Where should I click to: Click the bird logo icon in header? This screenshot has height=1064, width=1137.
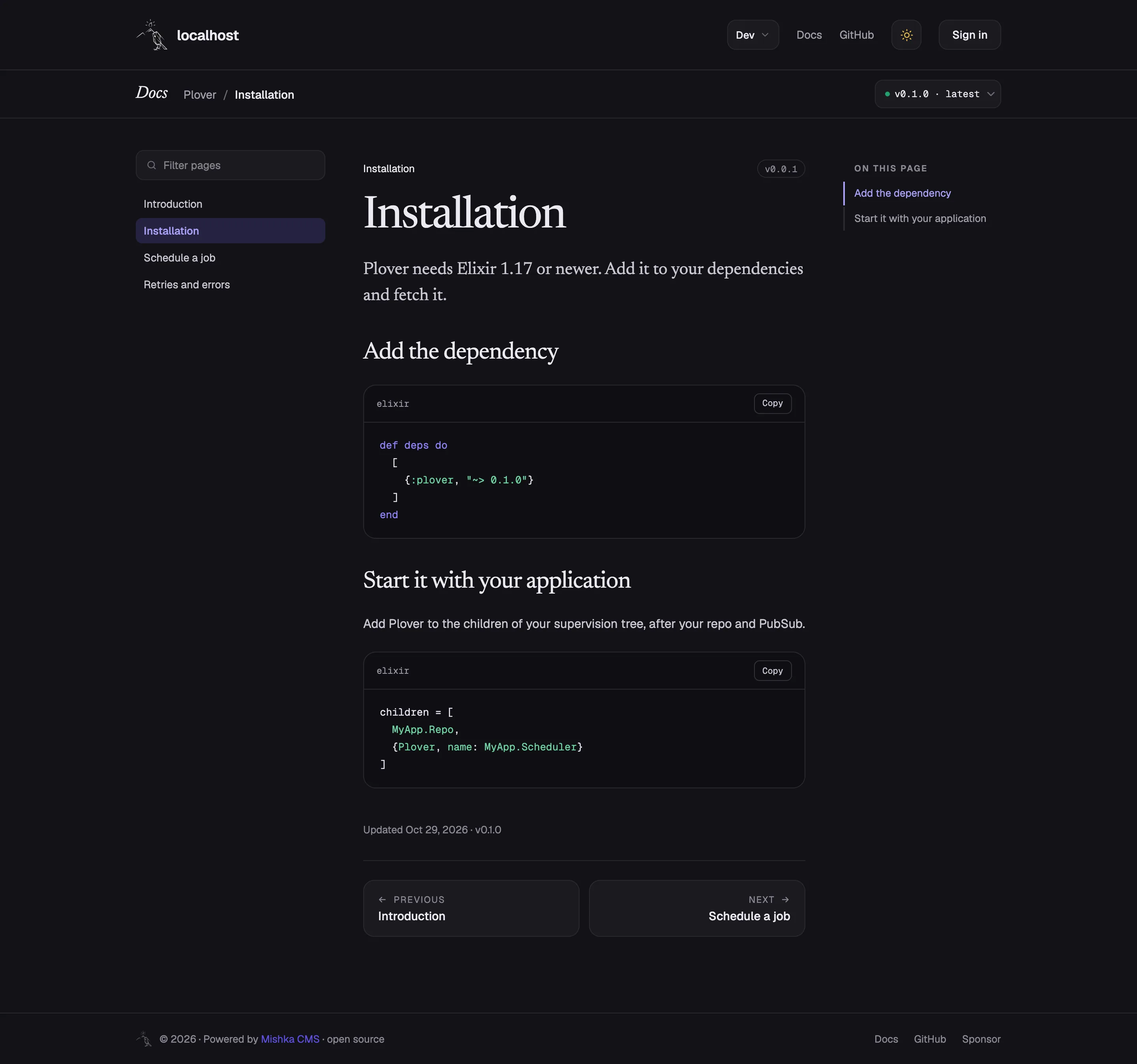coord(152,35)
